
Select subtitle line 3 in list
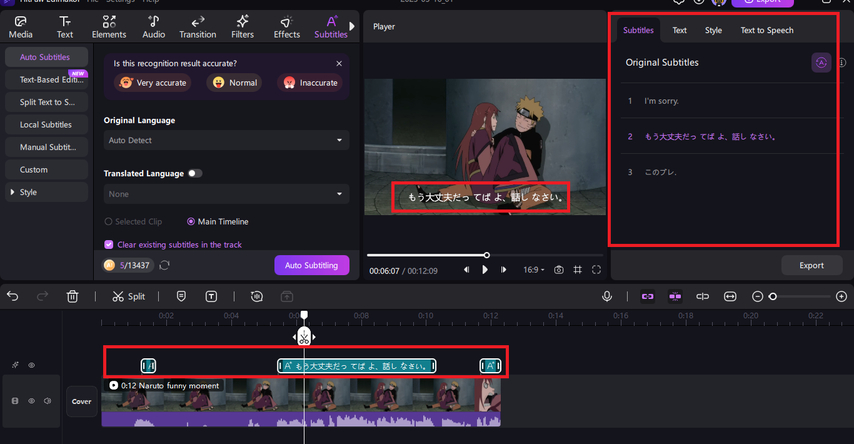tap(731, 172)
